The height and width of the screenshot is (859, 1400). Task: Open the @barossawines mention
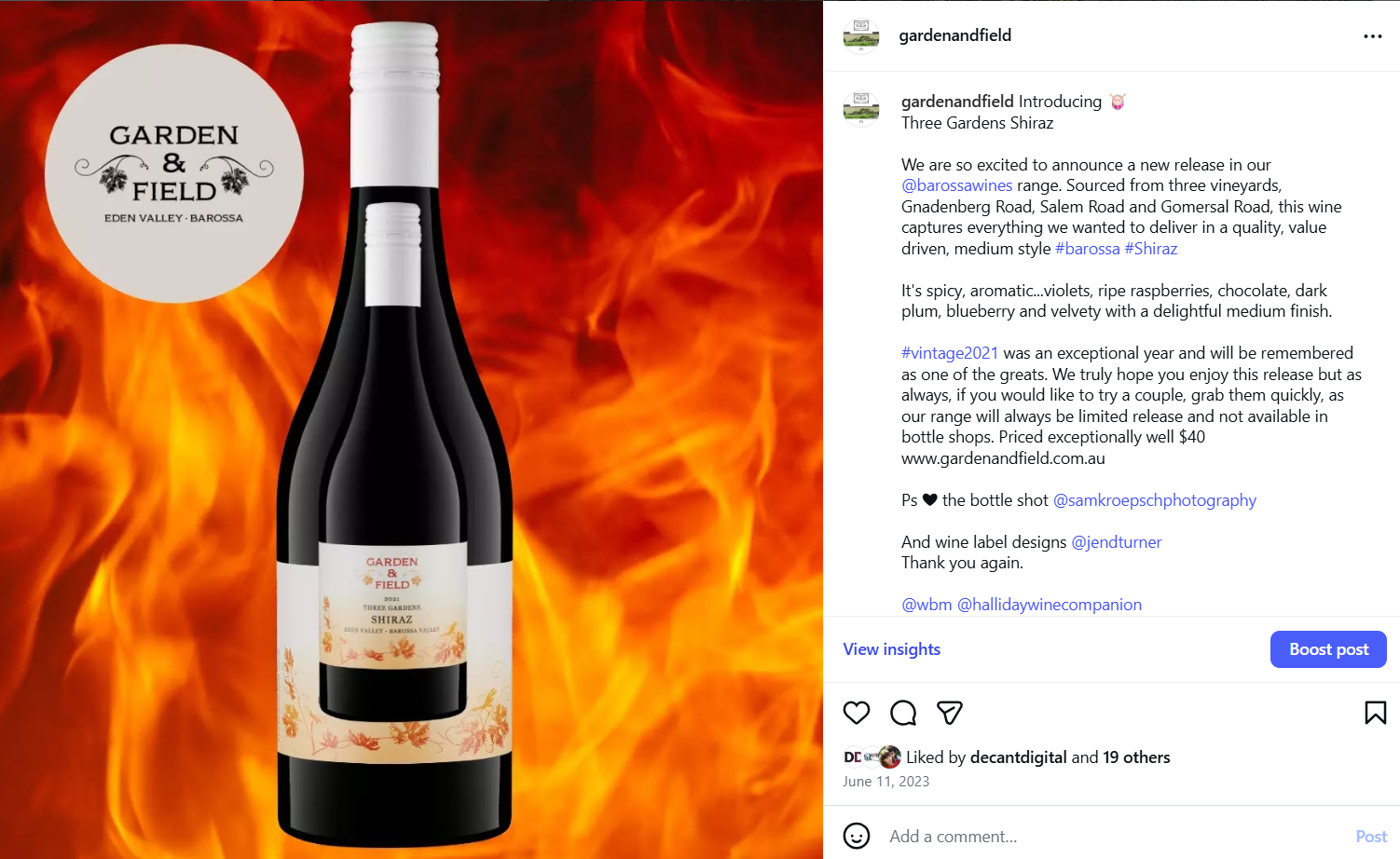(x=956, y=185)
